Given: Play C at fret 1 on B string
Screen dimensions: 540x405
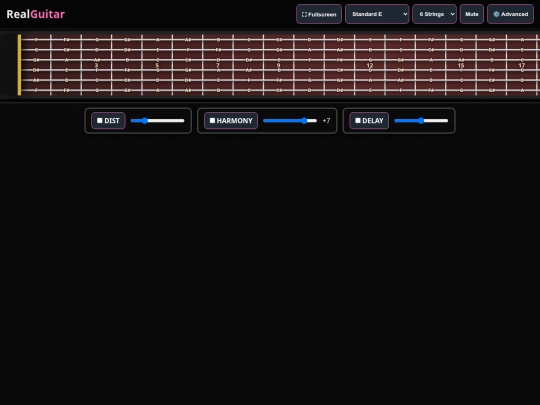Looking at the screenshot, I should click(36, 50).
